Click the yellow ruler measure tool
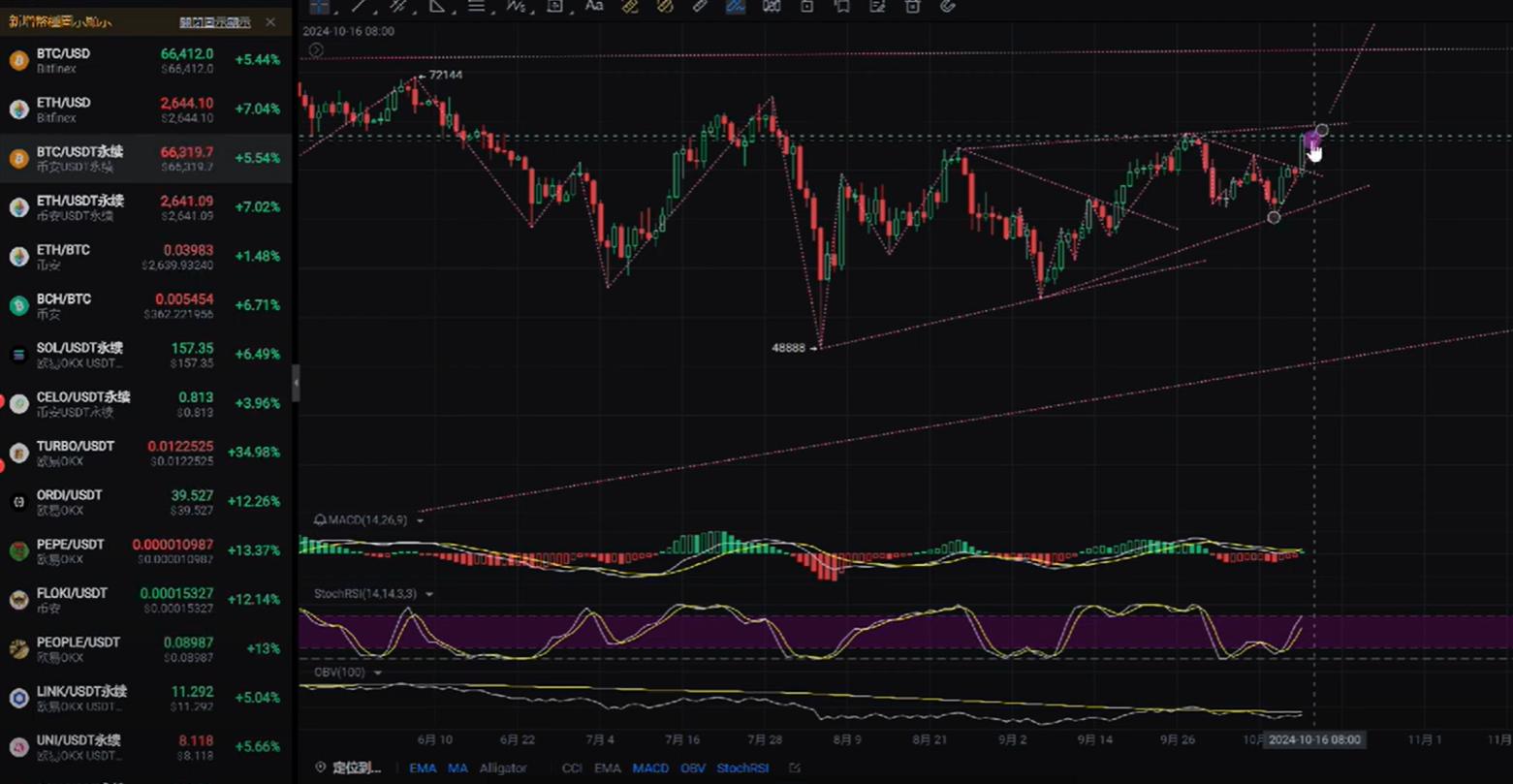The height and width of the screenshot is (784, 1513). click(x=629, y=6)
